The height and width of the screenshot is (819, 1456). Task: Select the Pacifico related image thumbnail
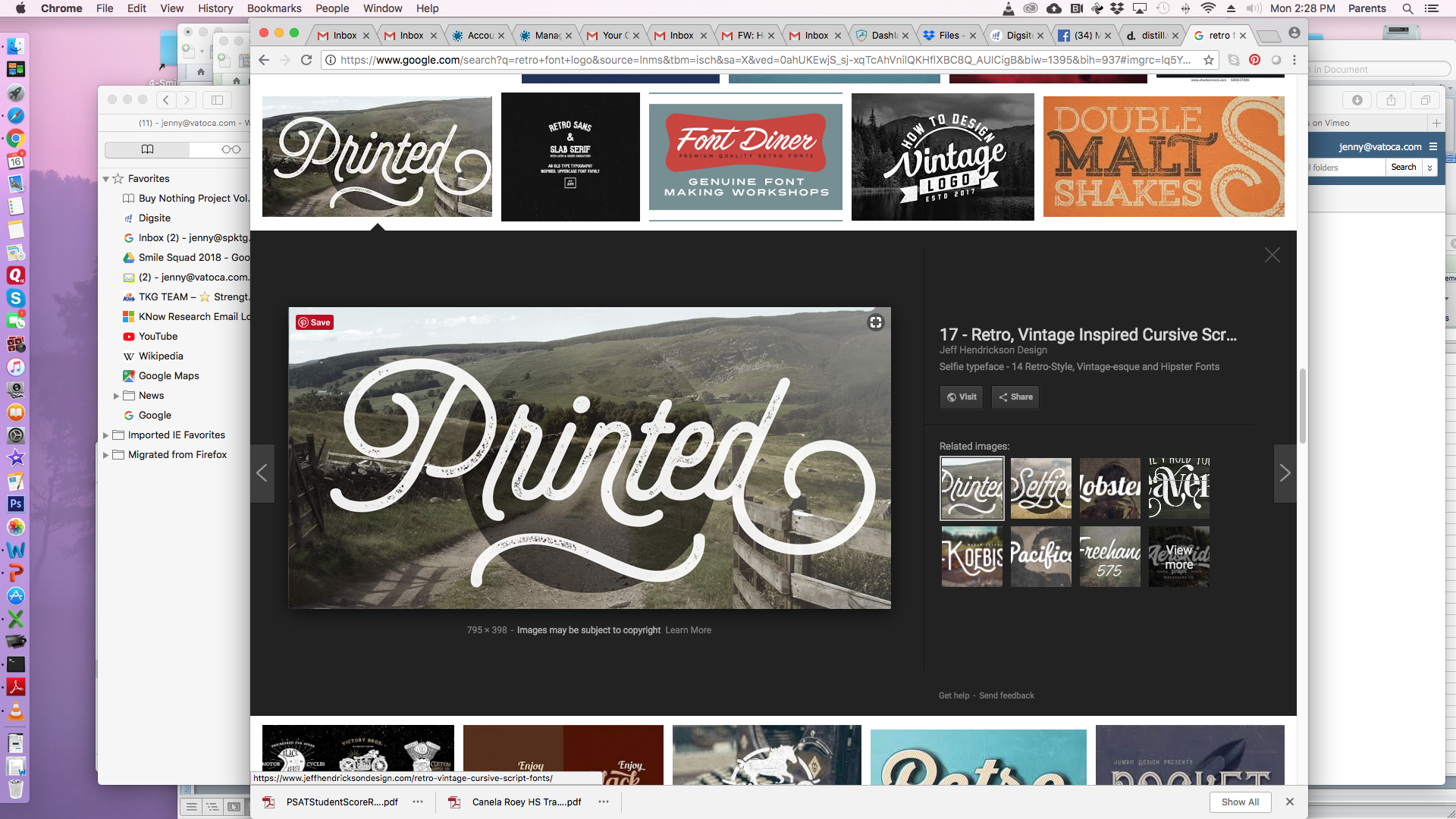click(1040, 557)
